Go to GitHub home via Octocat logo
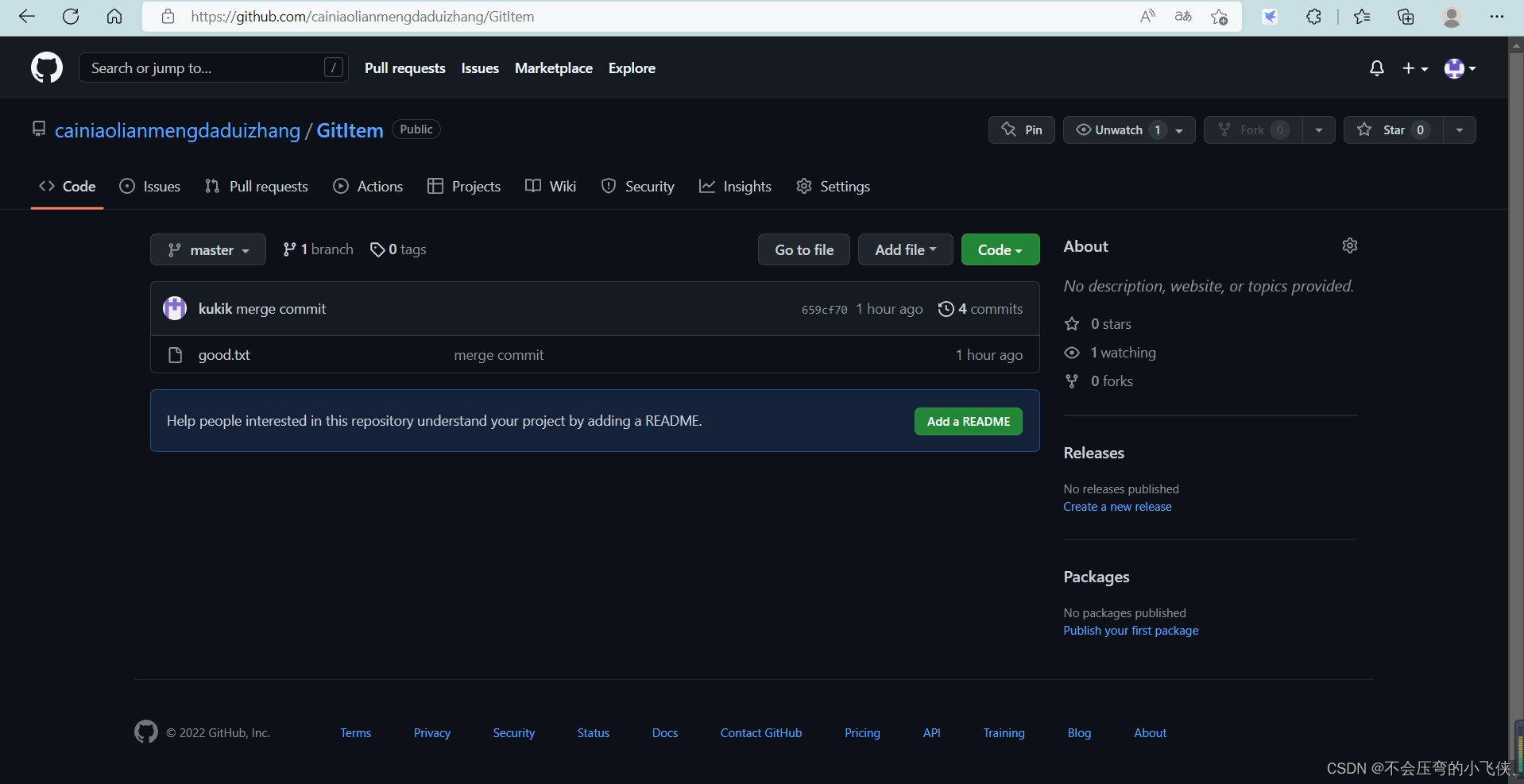The width and height of the screenshot is (1524, 784). click(x=47, y=68)
